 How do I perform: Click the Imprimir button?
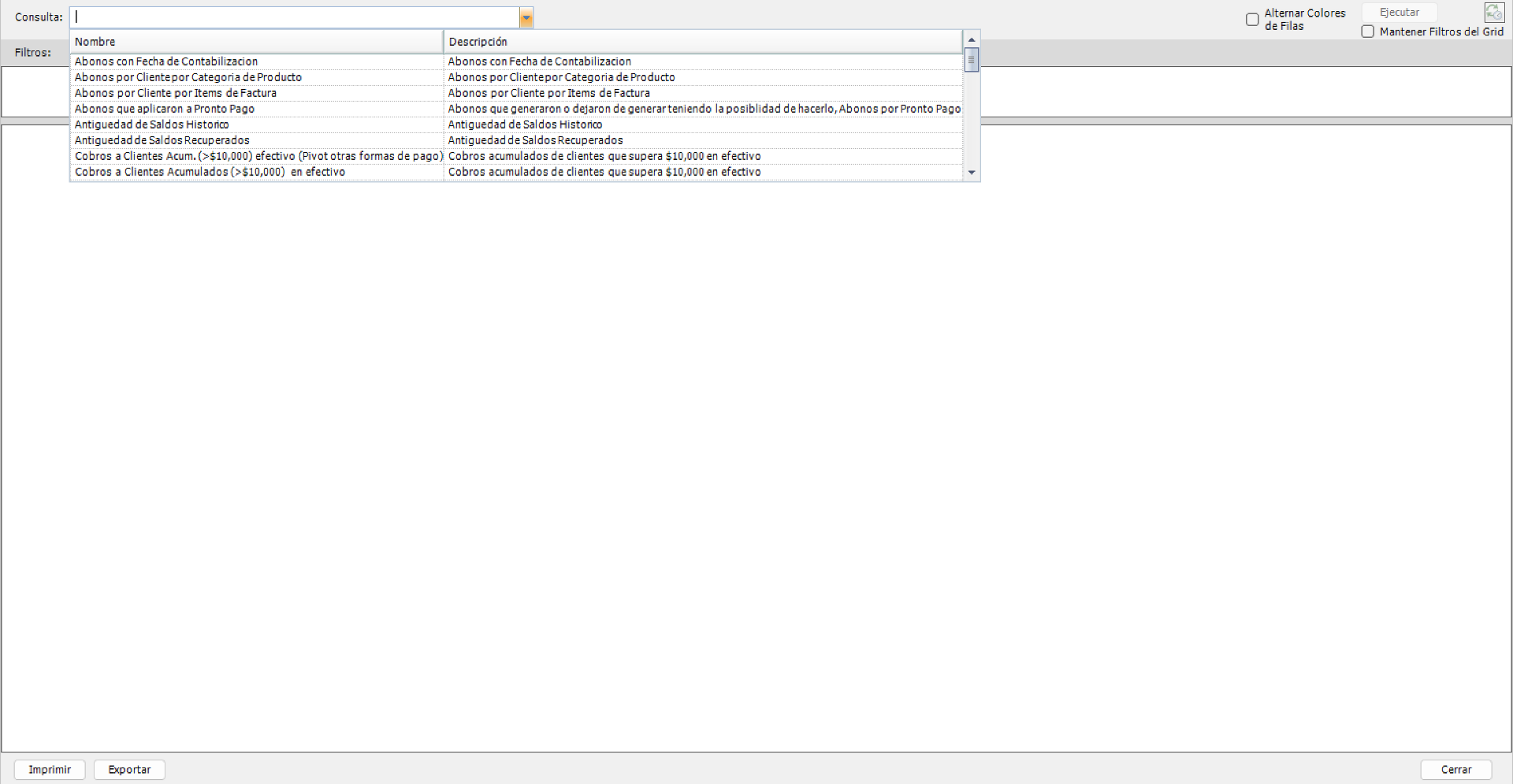pos(50,770)
